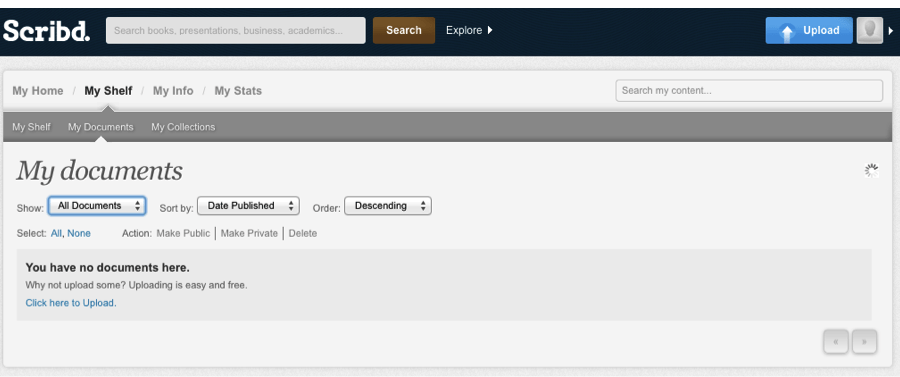Switch to the My Collections subtab
This screenshot has height=377, width=900.
pyautogui.click(x=183, y=127)
